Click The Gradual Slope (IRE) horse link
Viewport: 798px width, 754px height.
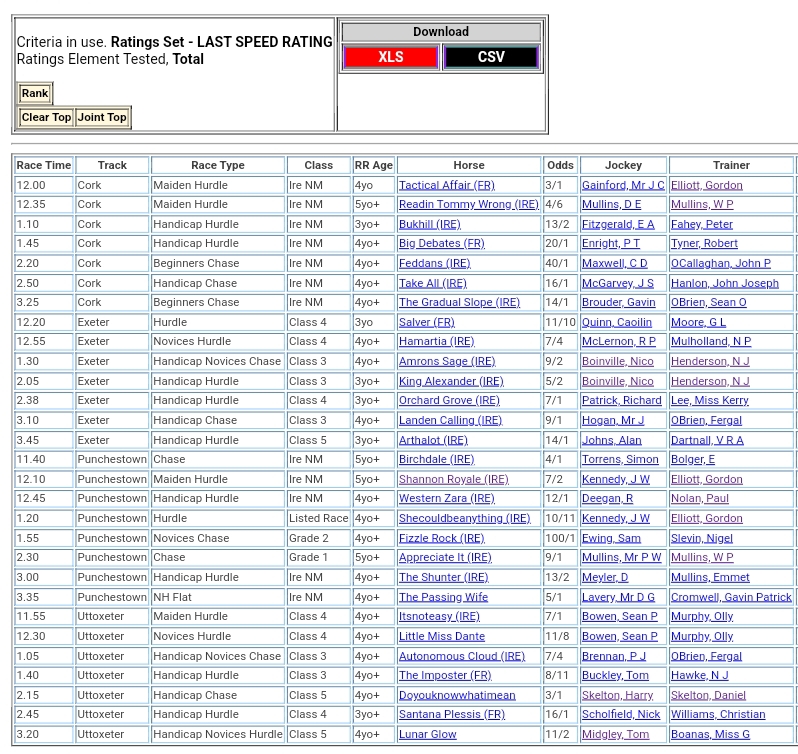click(x=459, y=303)
